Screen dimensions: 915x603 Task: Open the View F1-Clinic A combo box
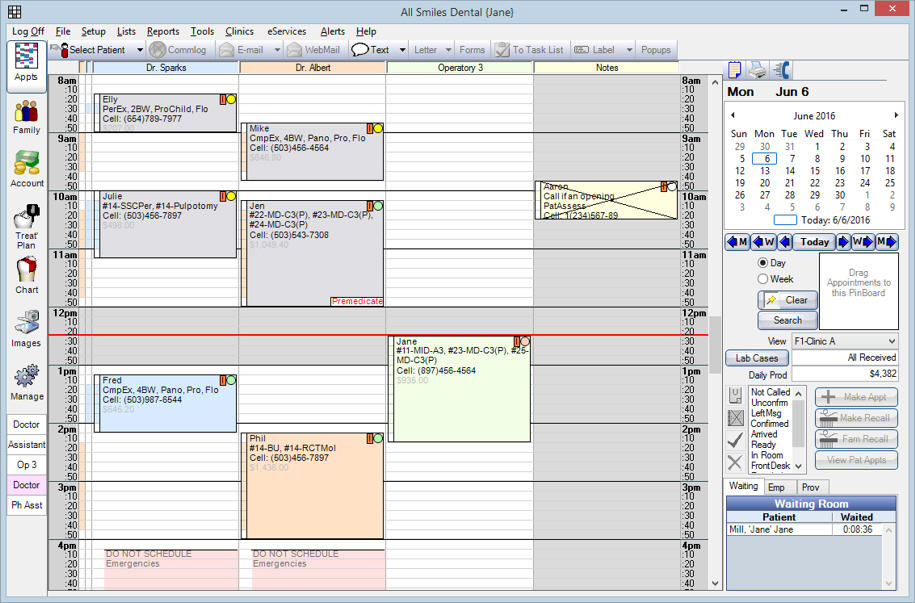click(844, 341)
